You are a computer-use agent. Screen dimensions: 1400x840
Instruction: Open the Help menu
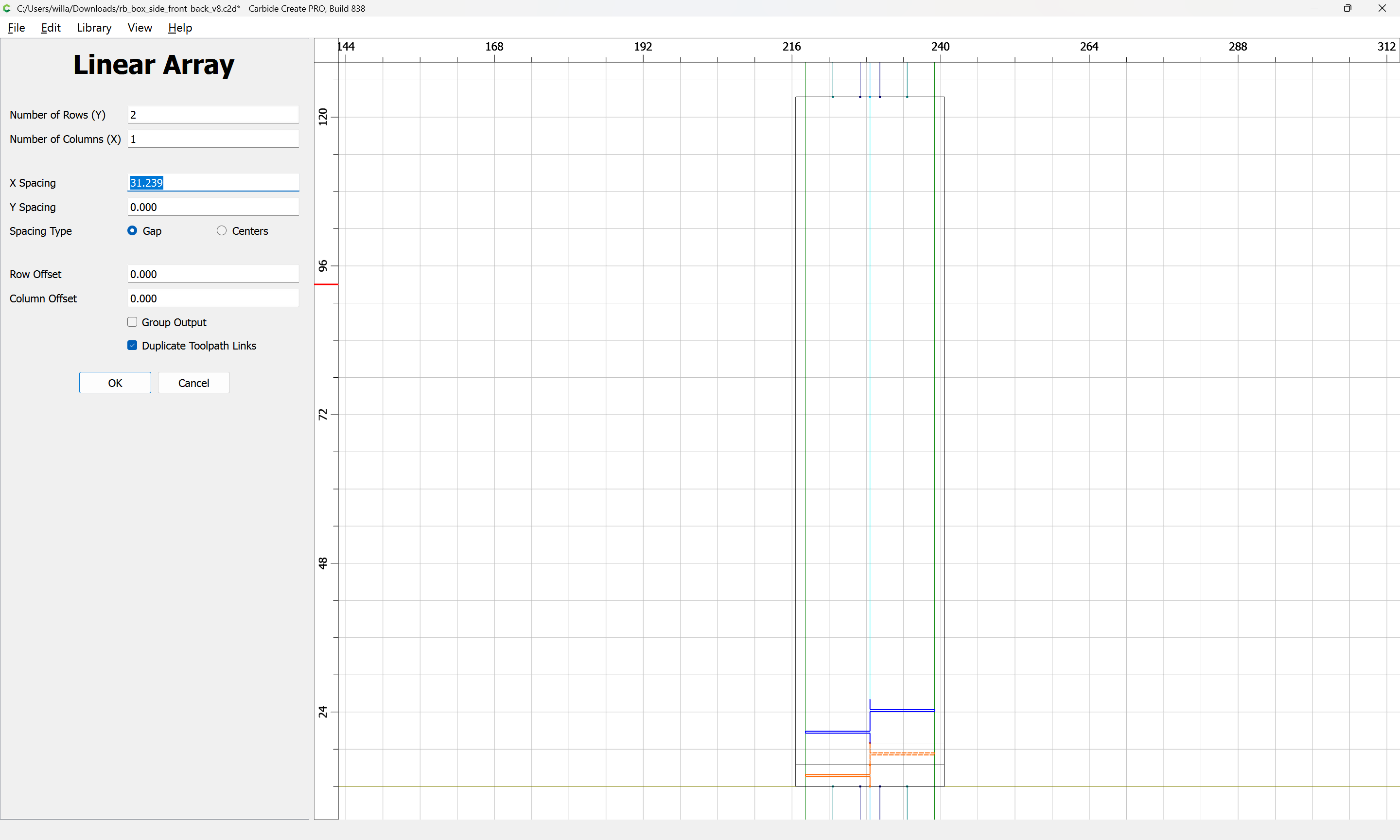tap(180, 28)
